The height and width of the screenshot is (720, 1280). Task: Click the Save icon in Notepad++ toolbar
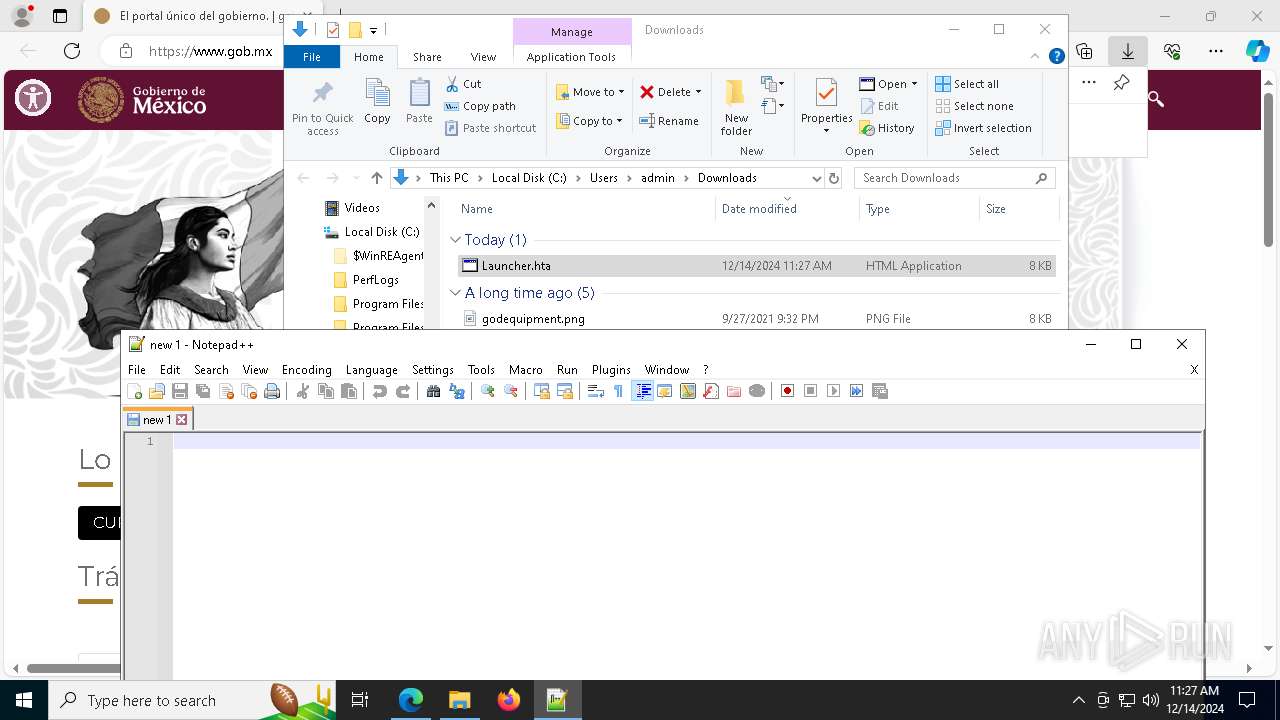tap(180, 391)
